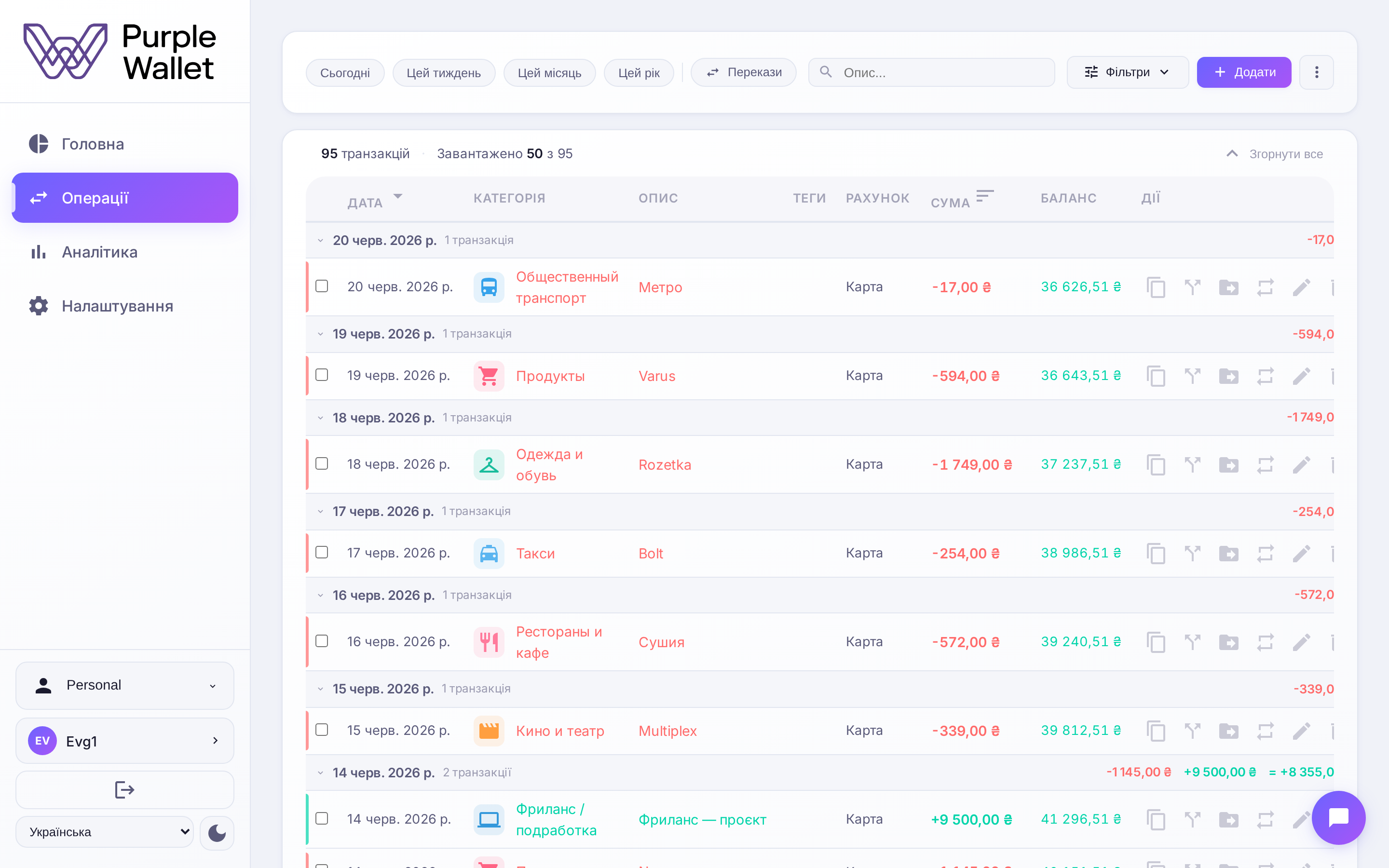Toggle dark mode with moon icon
This screenshot has height=868, width=1389.
[217, 832]
